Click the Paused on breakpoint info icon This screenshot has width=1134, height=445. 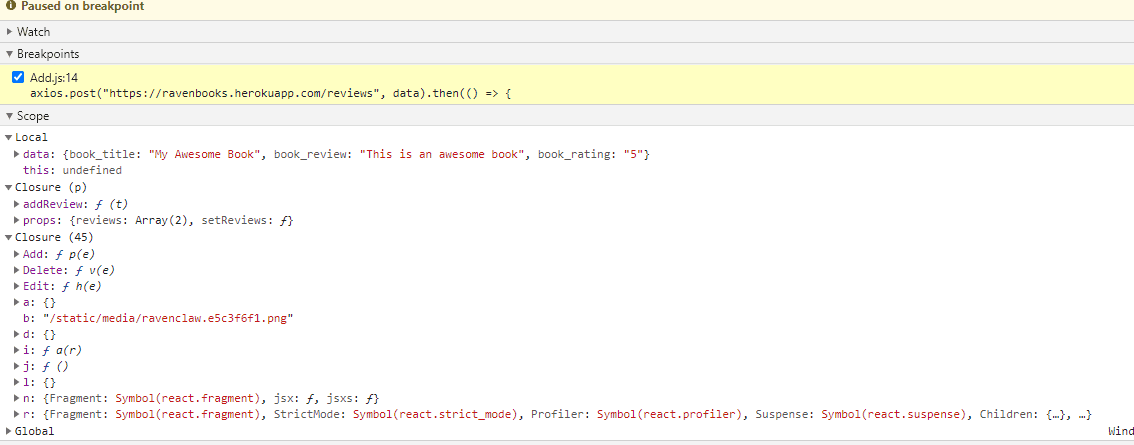pos(10,6)
